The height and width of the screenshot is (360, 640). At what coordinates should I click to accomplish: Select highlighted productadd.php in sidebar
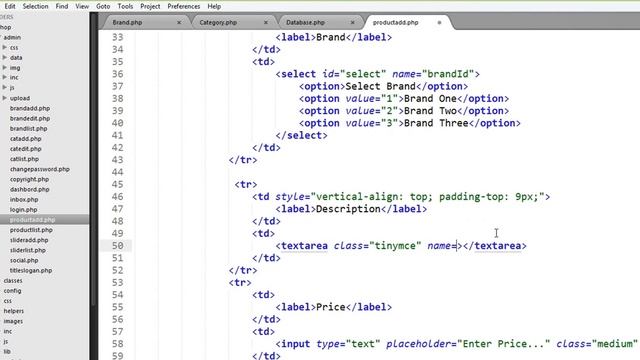[32, 220]
